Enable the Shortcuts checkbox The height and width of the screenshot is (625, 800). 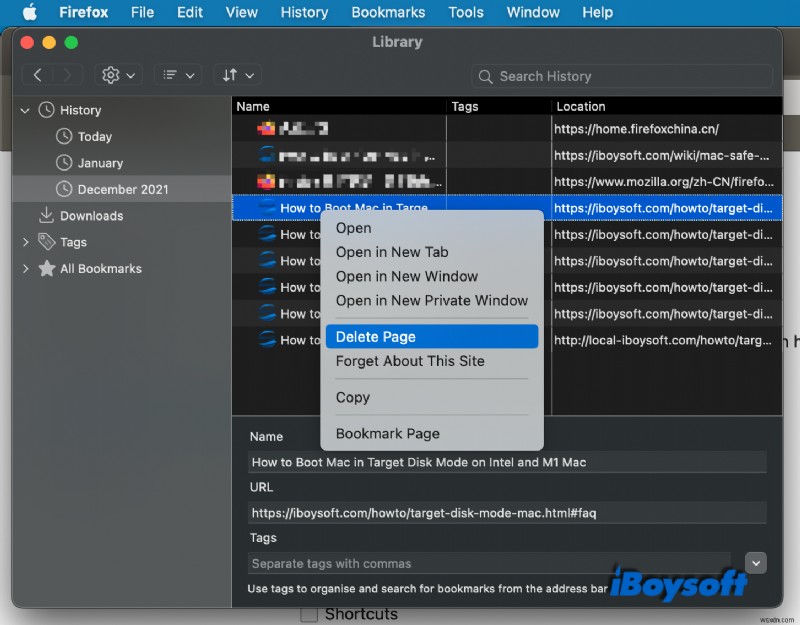(x=310, y=614)
